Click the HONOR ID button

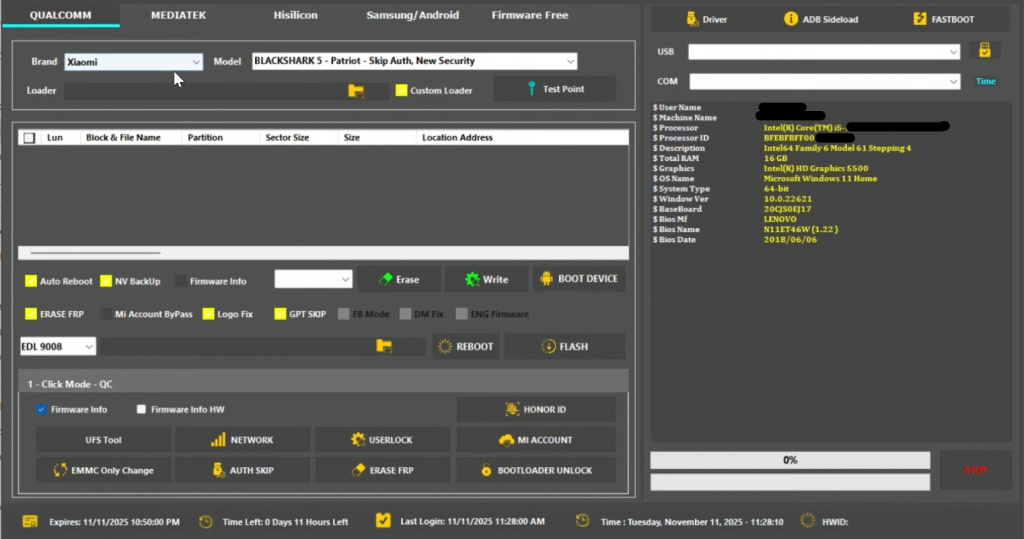coord(536,410)
